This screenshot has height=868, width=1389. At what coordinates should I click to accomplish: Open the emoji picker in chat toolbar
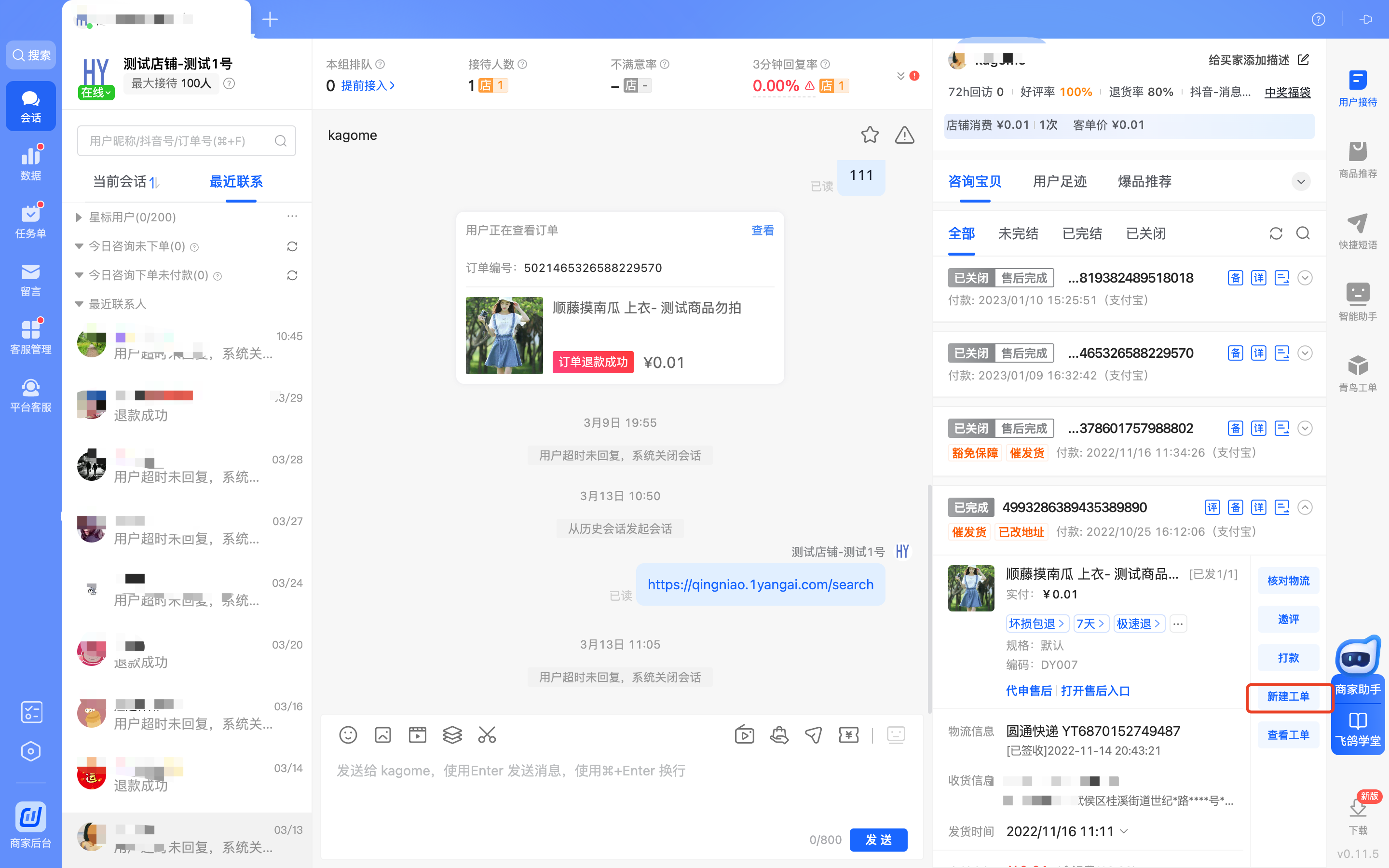[348, 735]
